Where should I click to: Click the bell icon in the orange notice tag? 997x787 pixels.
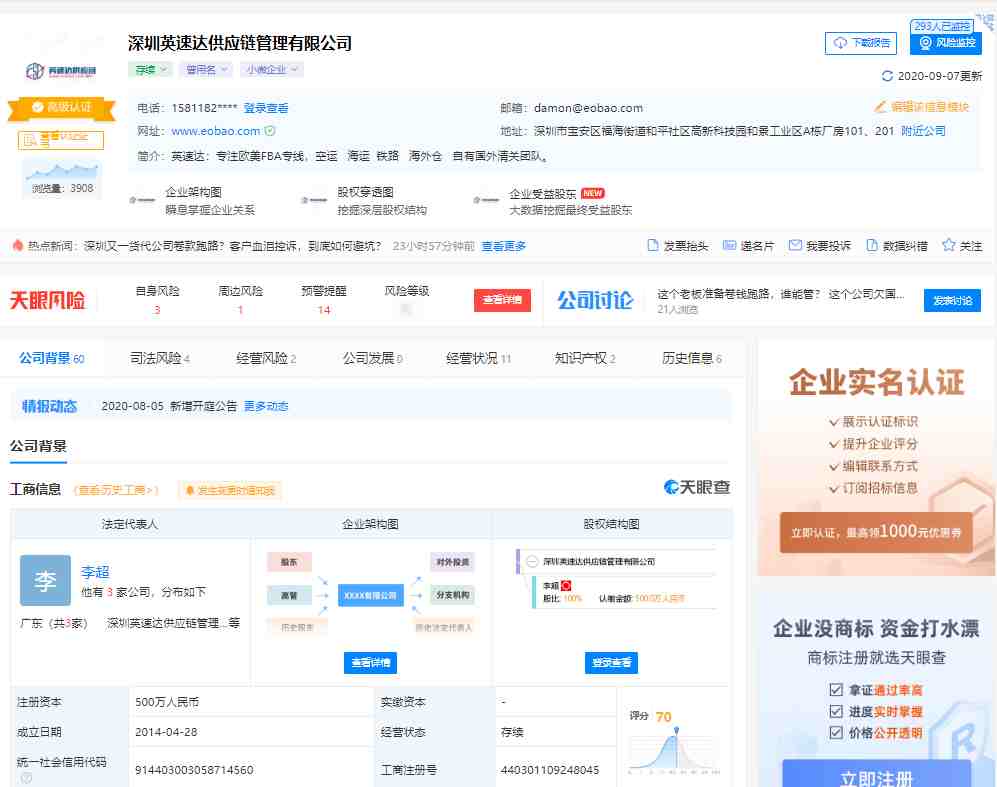click(x=189, y=490)
